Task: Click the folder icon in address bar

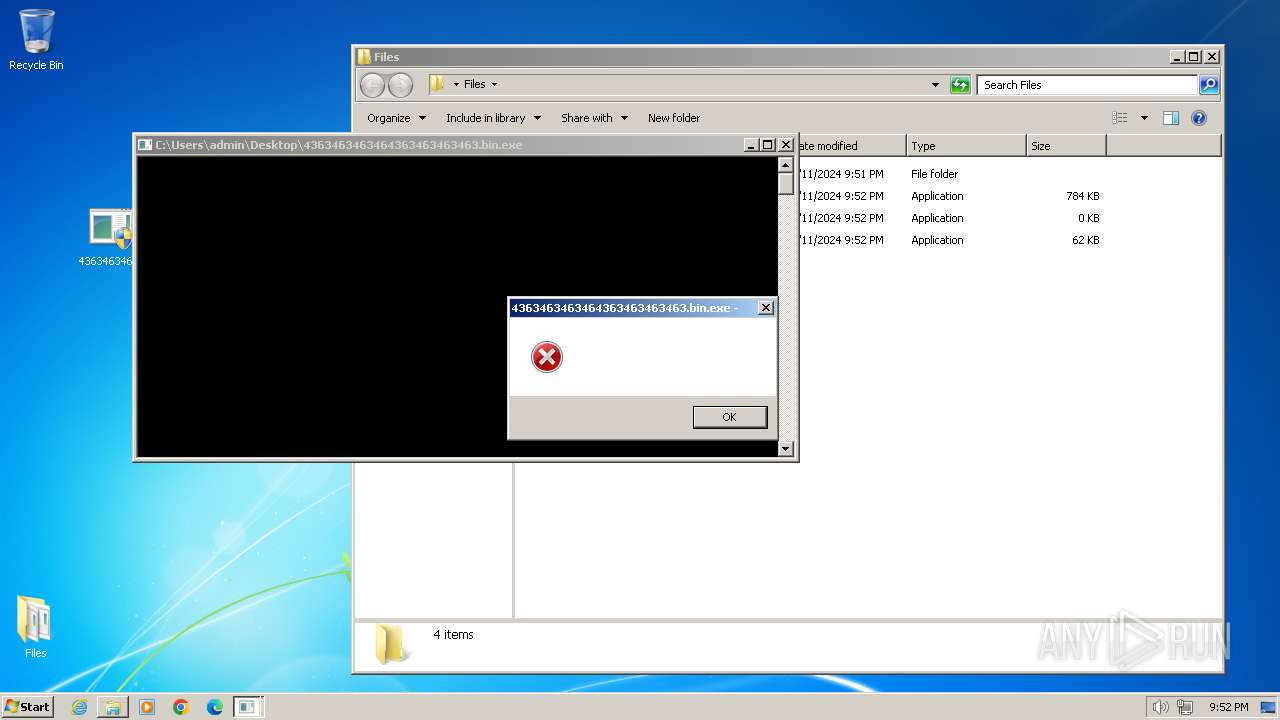Action: coord(437,84)
